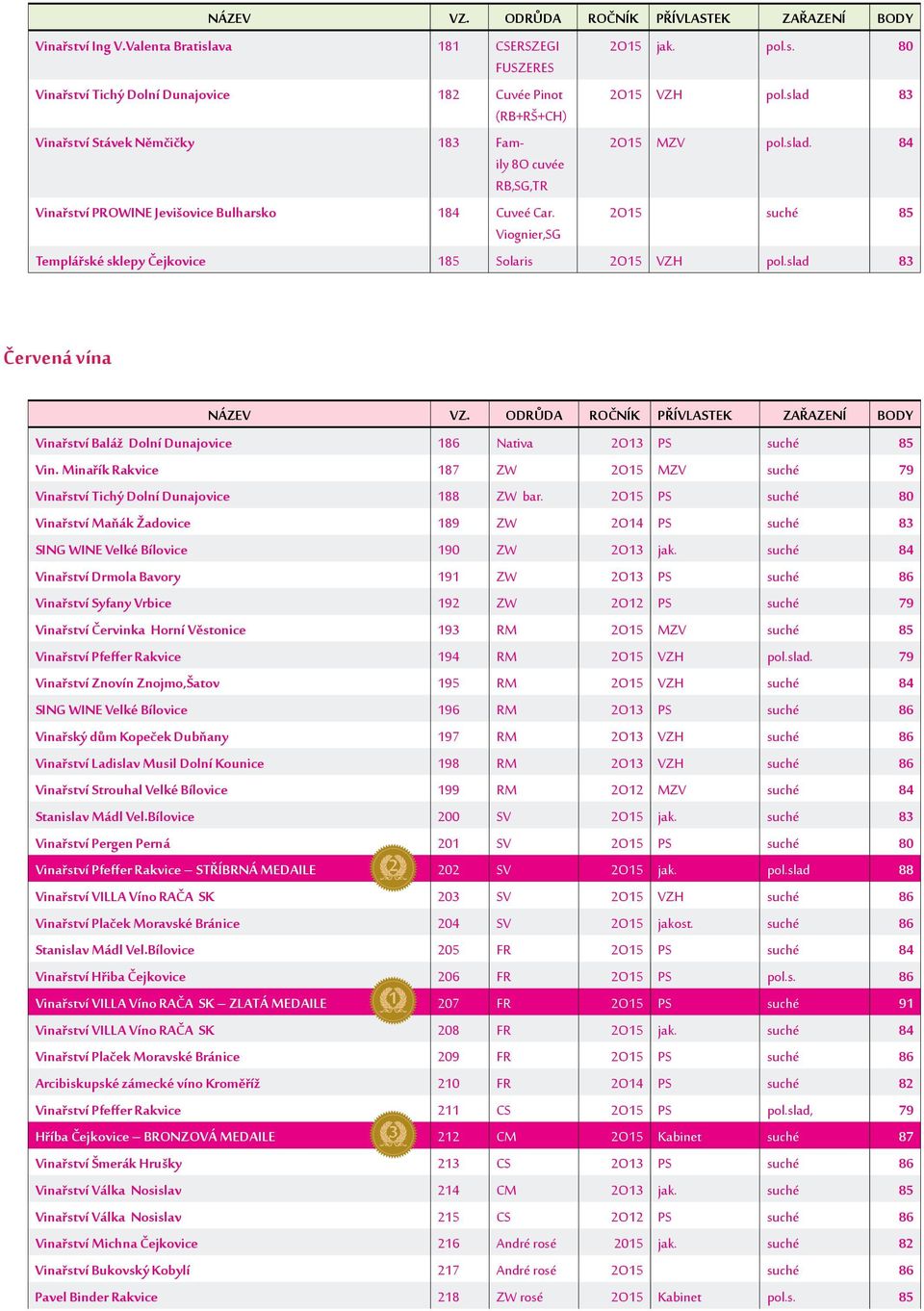Click the 'ZLATÁ MEDAILE' highlighted row name

tap(181, 1004)
